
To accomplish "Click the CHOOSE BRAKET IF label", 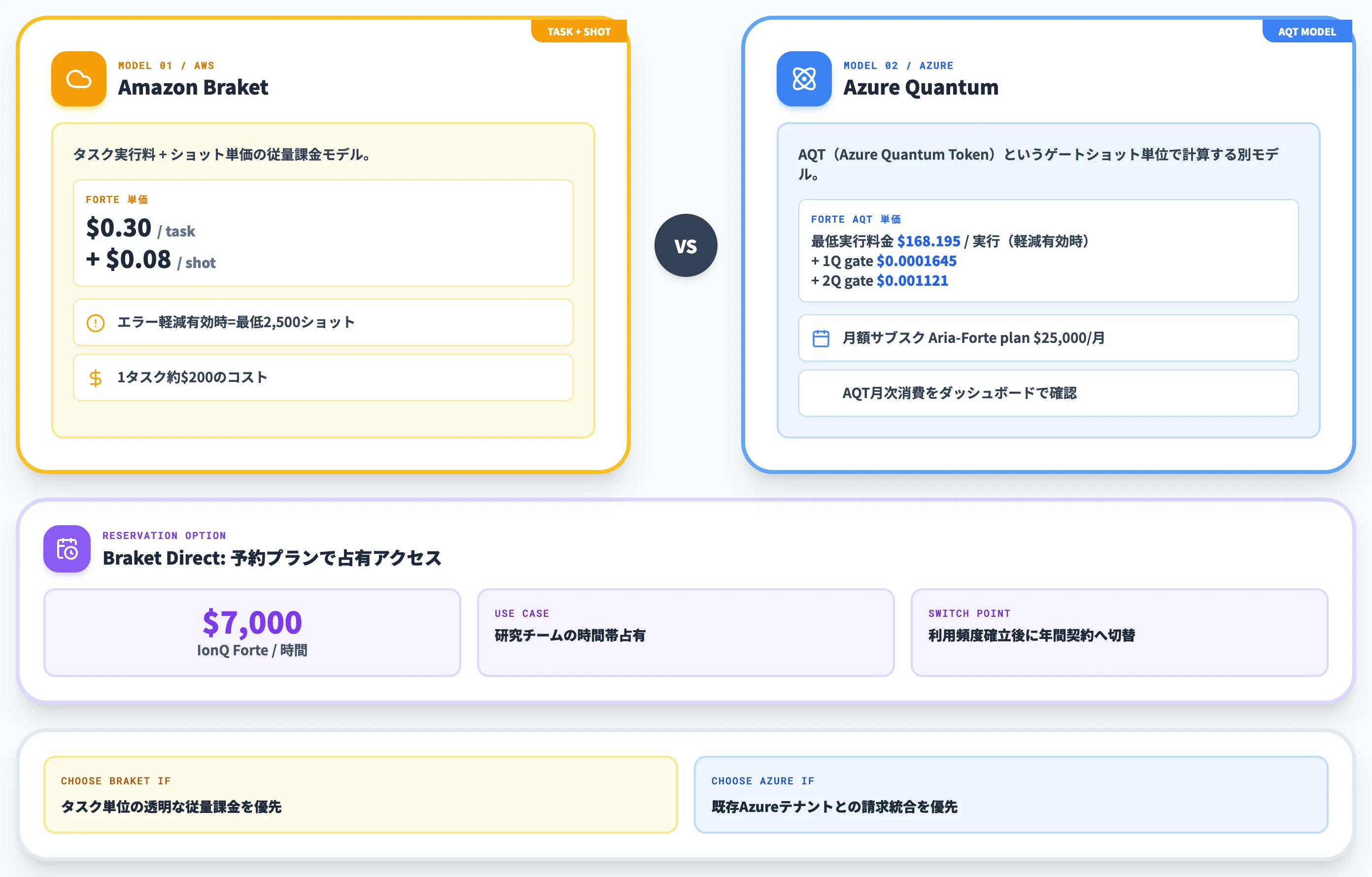I will coord(116,781).
